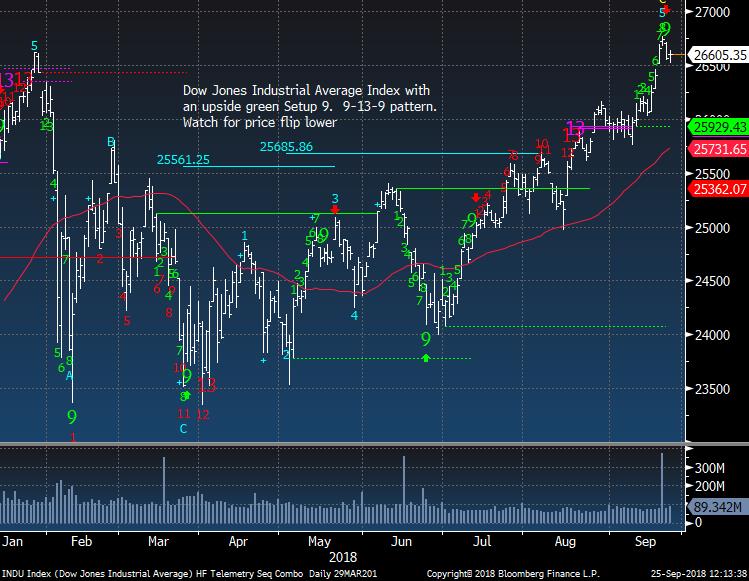Viewport: 749px width, 581px height.
Task: Select the red 25731.65 price tag
Action: [x=717, y=149]
